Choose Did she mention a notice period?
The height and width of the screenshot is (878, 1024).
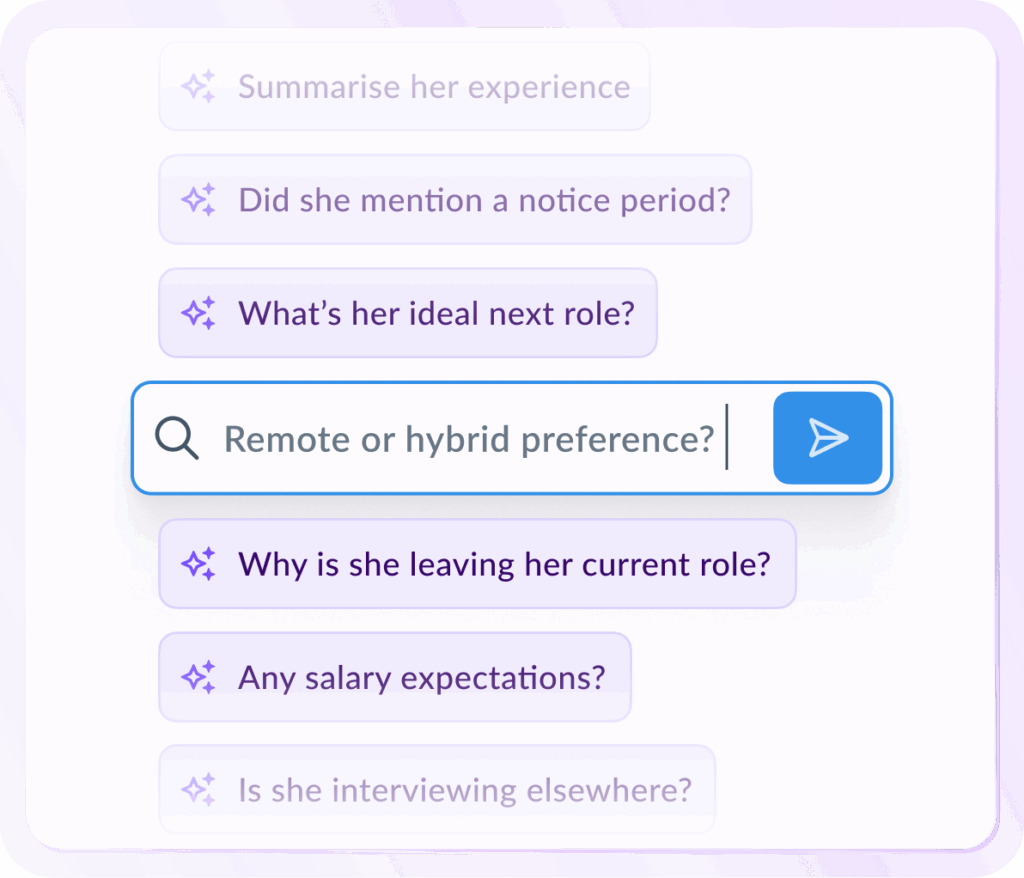tap(484, 200)
